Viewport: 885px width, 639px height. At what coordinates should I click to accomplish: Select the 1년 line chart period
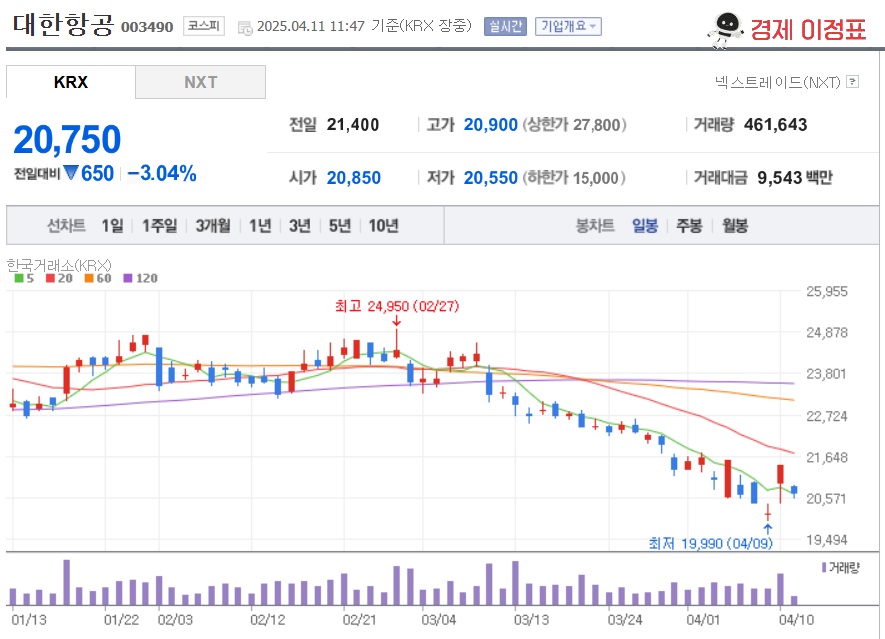260,226
